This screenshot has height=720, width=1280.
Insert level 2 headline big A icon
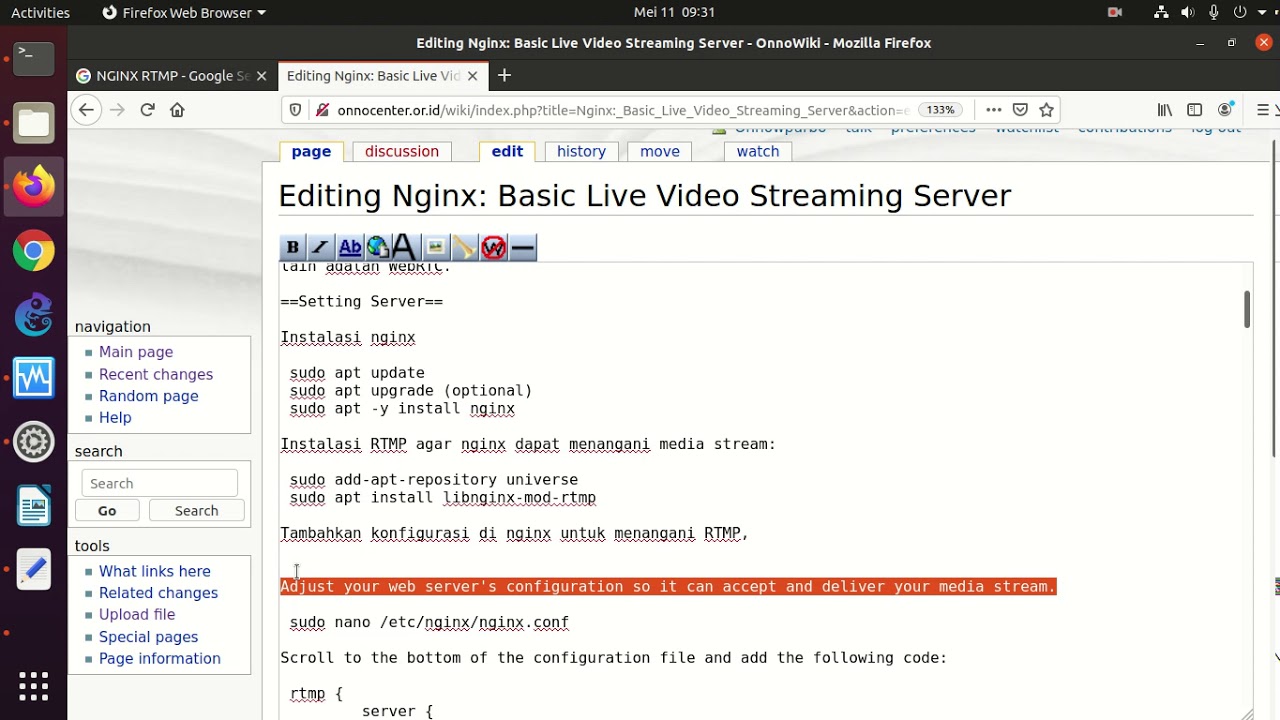click(x=405, y=248)
